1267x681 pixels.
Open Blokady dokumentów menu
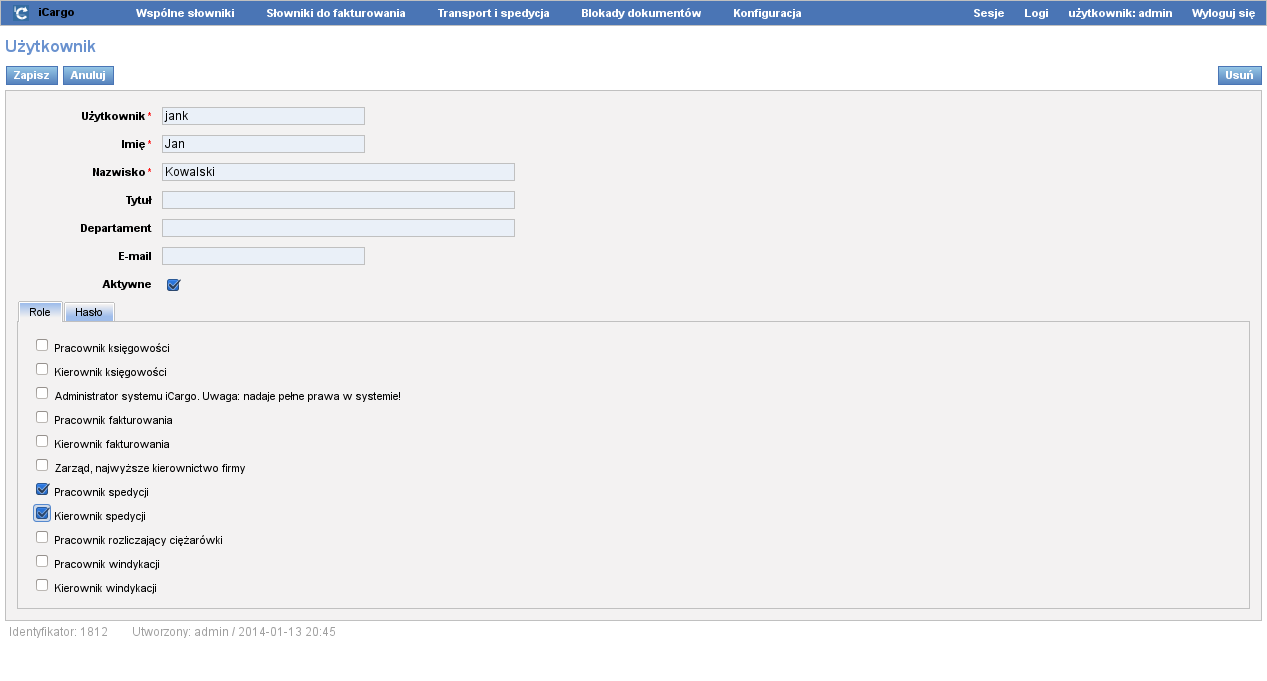[641, 13]
